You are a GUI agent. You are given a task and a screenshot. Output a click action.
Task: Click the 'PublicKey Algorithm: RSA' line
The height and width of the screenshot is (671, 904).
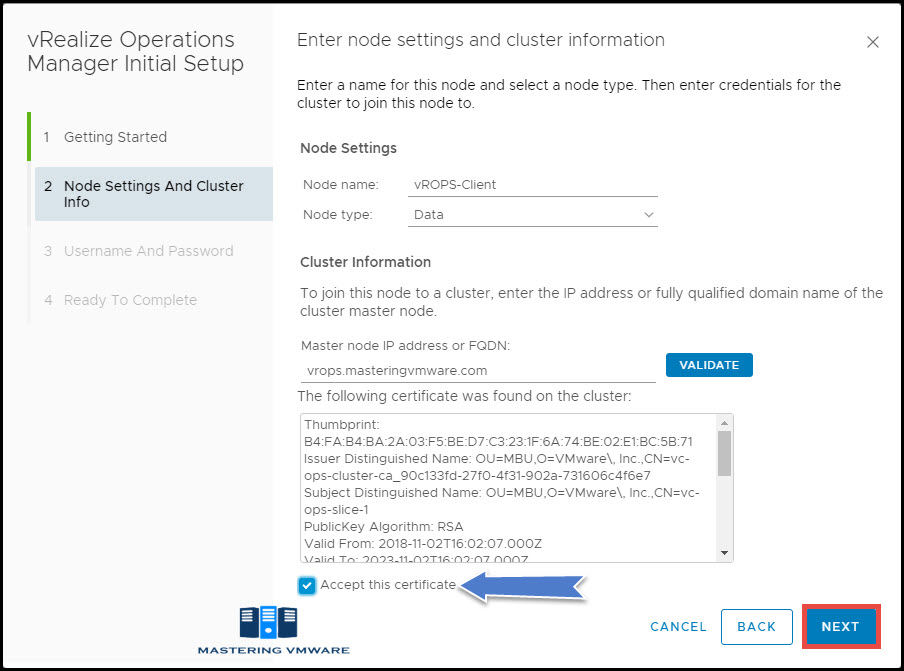tap(383, 527)
